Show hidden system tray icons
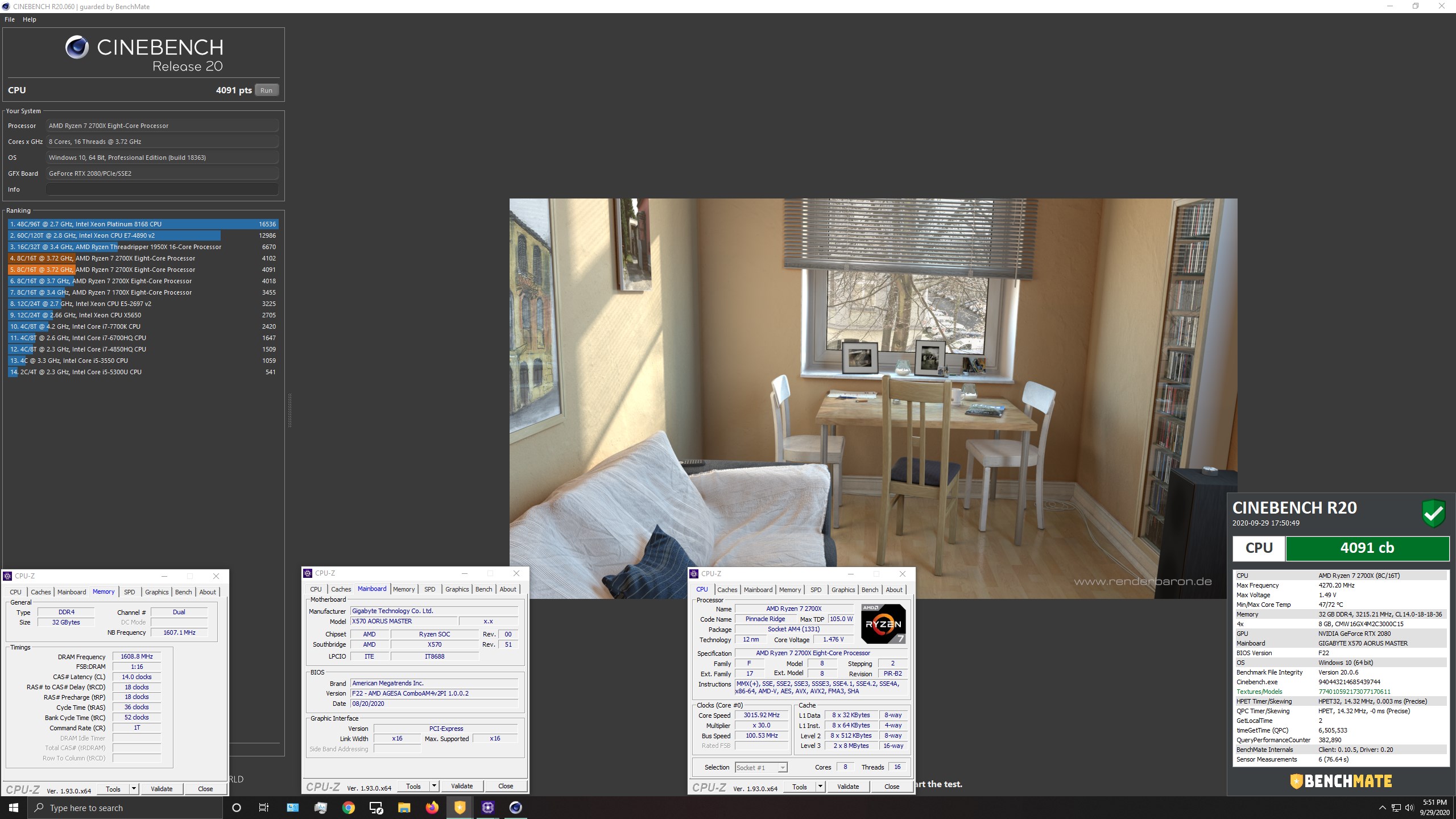 1383,808
